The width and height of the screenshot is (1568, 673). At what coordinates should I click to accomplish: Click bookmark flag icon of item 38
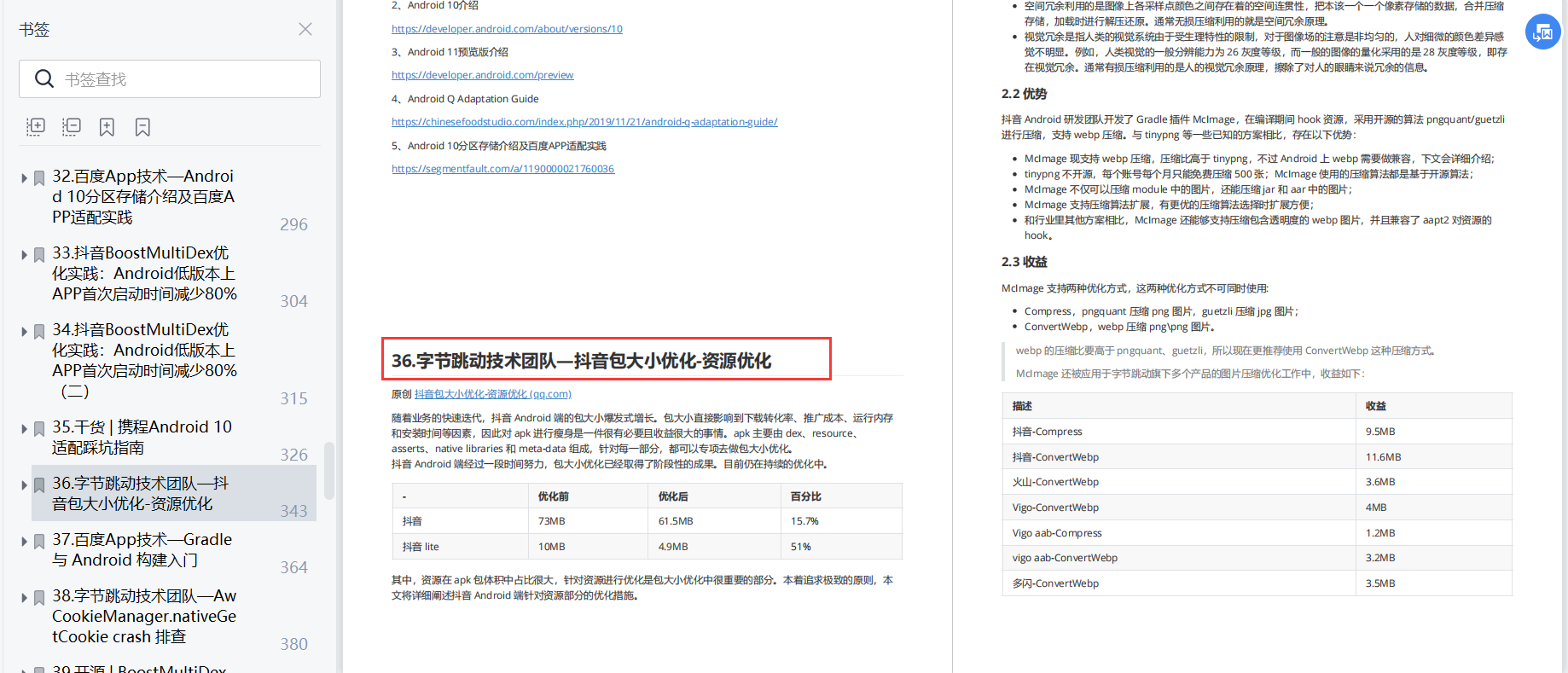[x=39, y=598]
